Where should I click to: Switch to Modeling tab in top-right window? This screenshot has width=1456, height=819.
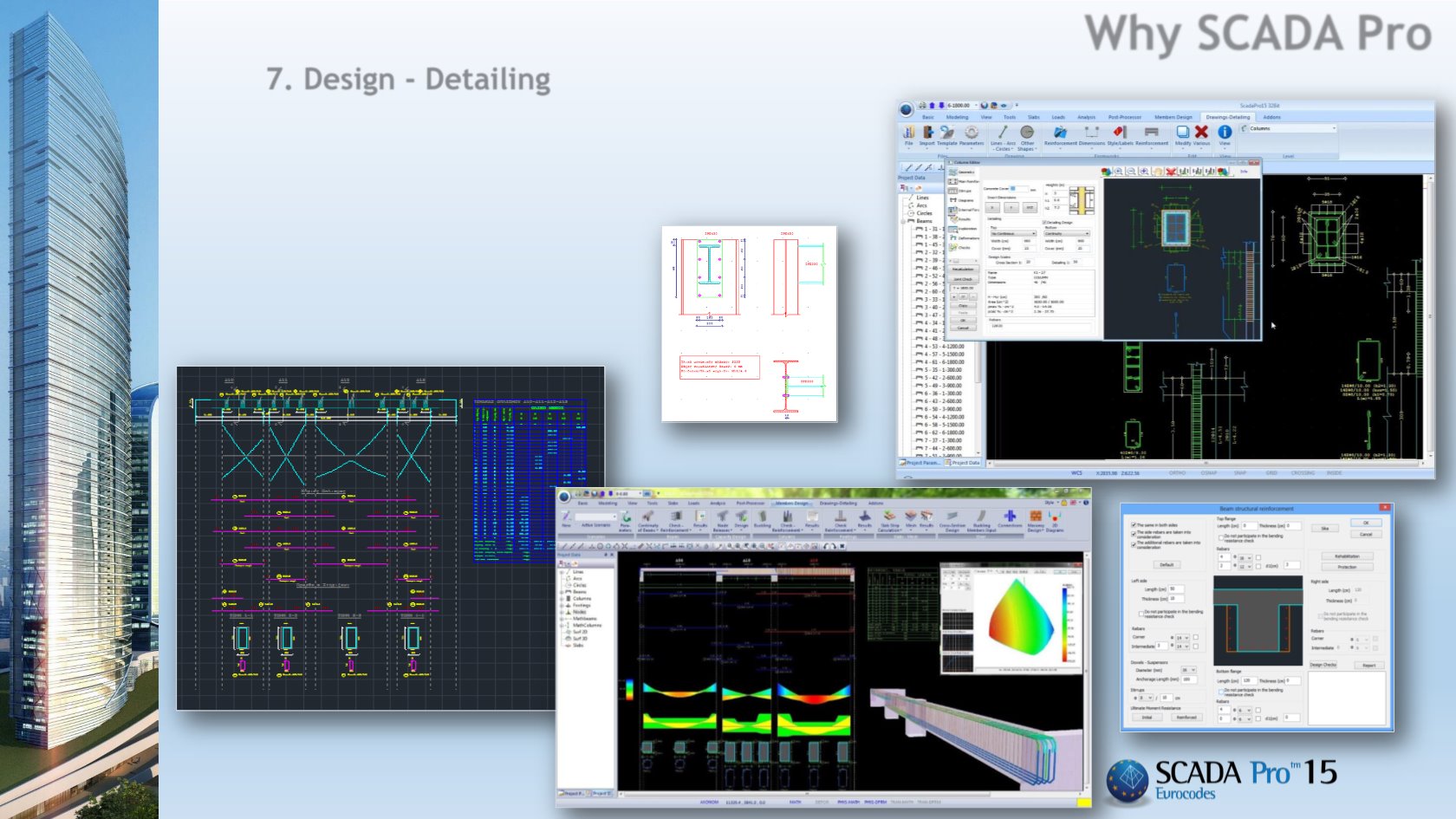pyautogui.click(x=957, y=117)
